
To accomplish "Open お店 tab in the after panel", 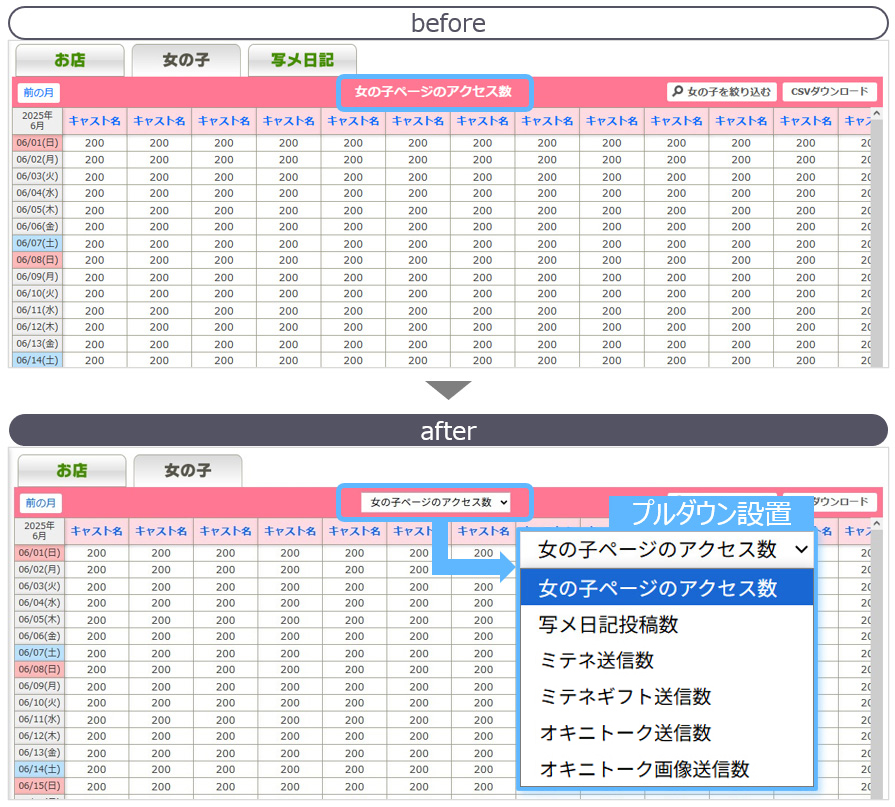I will click(x=72, y=470).
